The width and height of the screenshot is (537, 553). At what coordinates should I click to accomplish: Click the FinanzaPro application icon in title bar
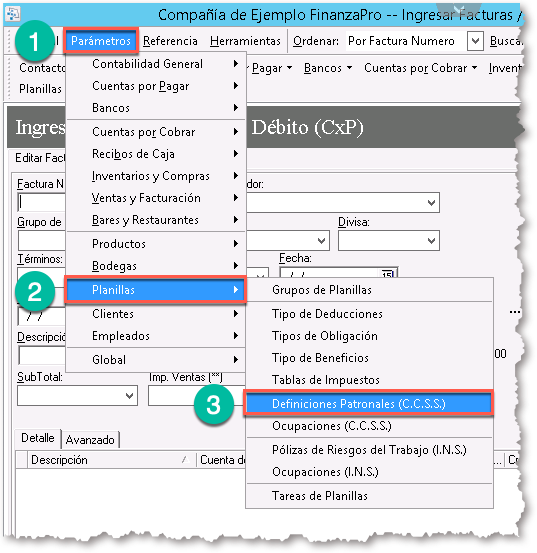pos(13,14)
